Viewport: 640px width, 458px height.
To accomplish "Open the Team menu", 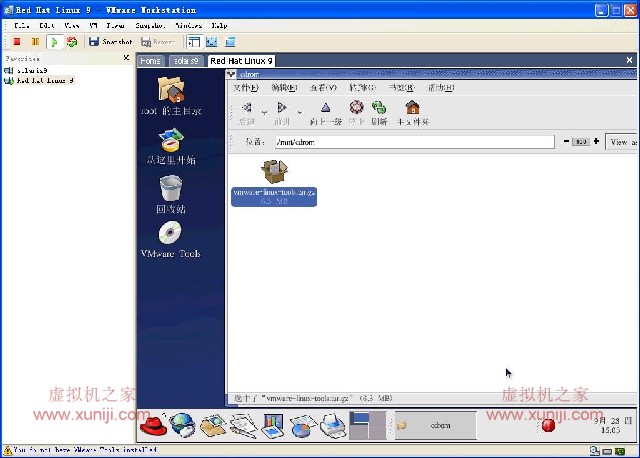I will pos(116,25).
